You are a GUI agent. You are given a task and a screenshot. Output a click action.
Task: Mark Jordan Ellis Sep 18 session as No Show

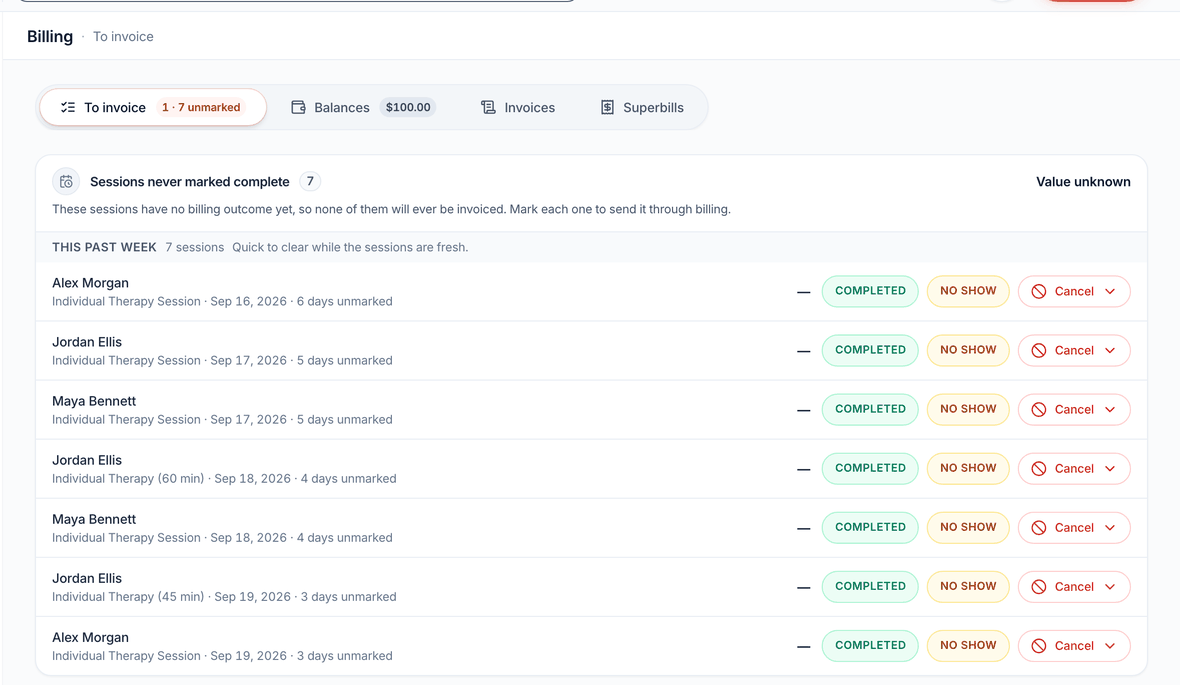pos(968,469)
